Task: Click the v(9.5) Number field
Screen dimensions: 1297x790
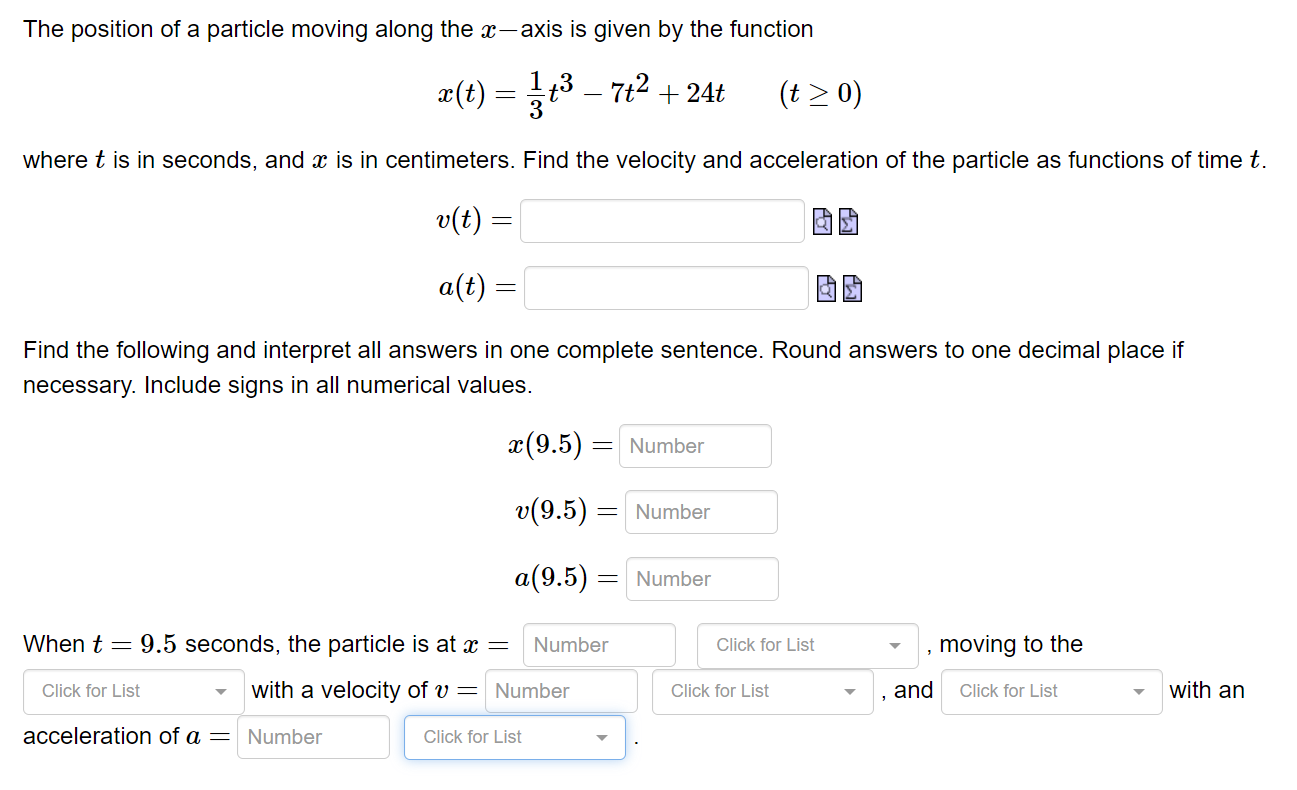Action: [701, 512]
